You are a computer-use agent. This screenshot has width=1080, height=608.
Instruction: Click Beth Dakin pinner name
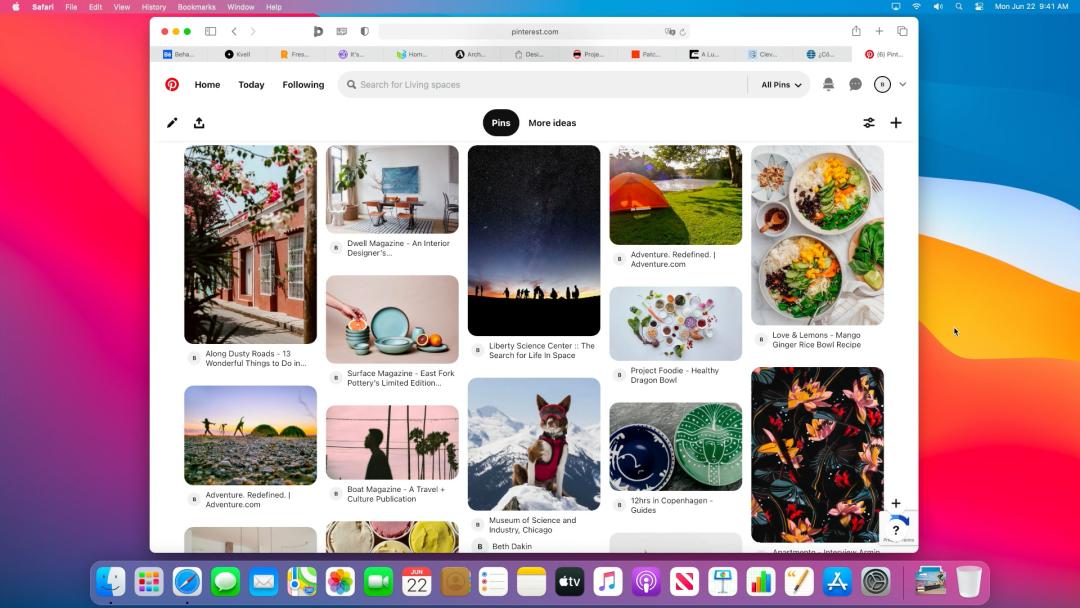click(512, 546)
